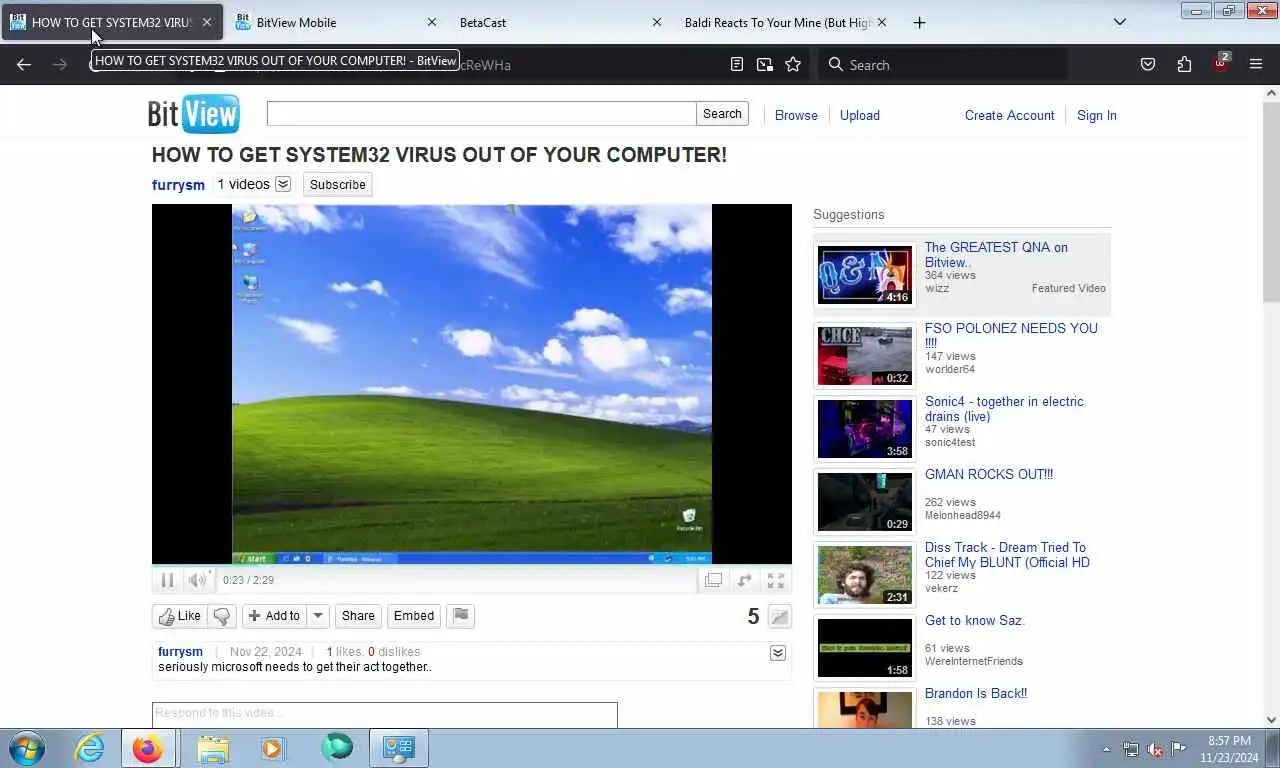Open the Upload link
1280x768 pixels.
coord(860,115)
